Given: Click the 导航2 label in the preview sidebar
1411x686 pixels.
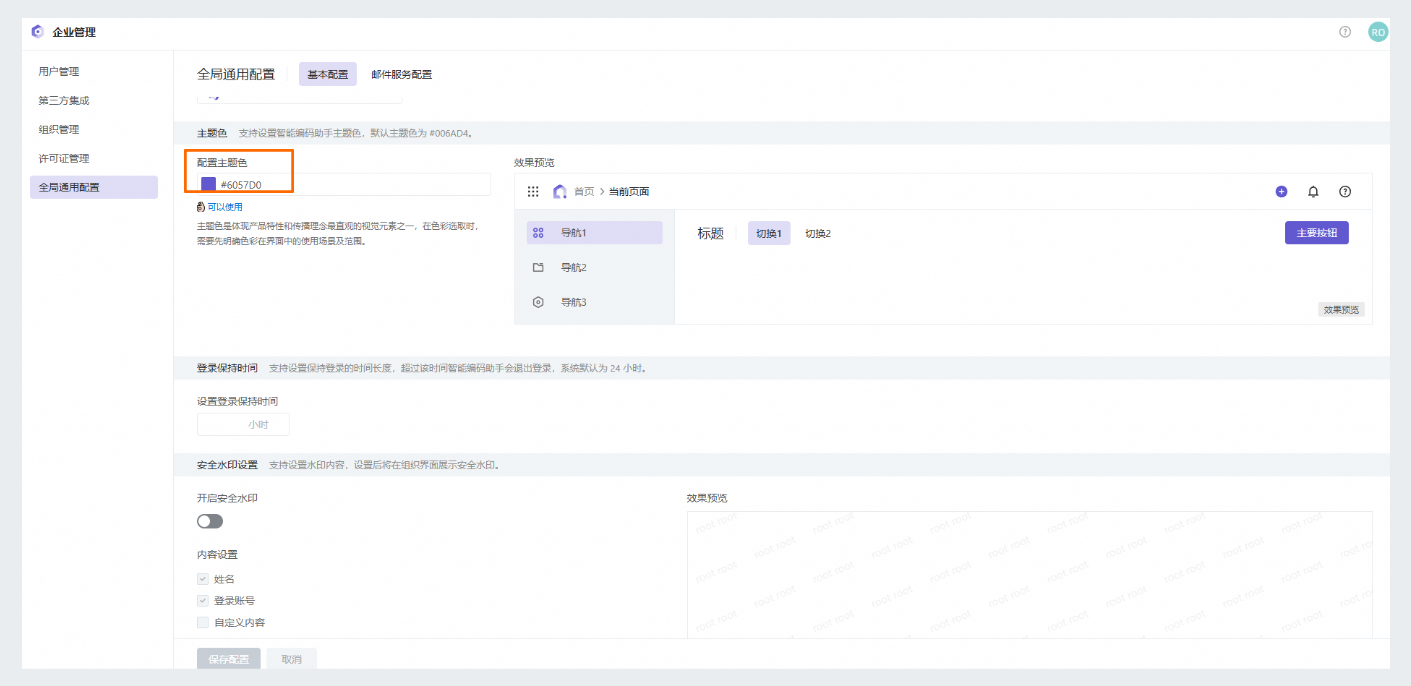Looking at the screenshot, I should coord(573,268).
